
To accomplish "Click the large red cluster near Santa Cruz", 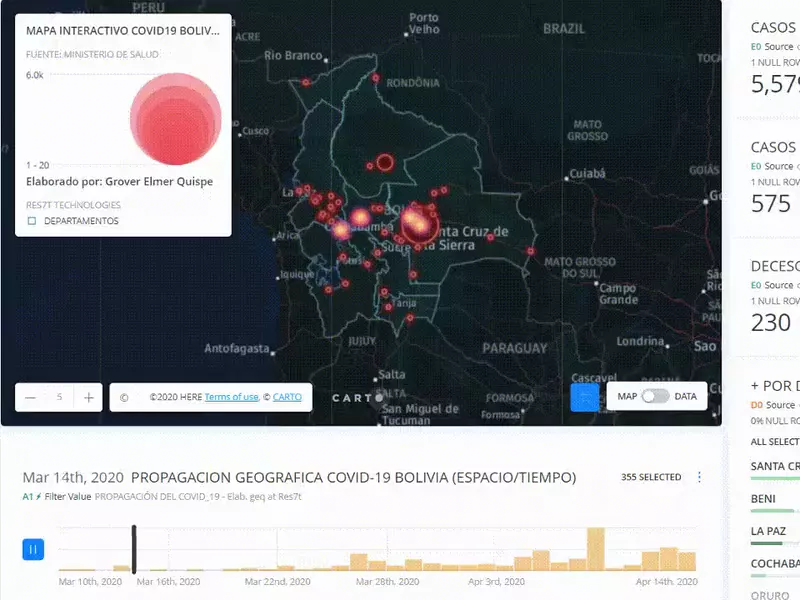I will [x=418, y=224].
